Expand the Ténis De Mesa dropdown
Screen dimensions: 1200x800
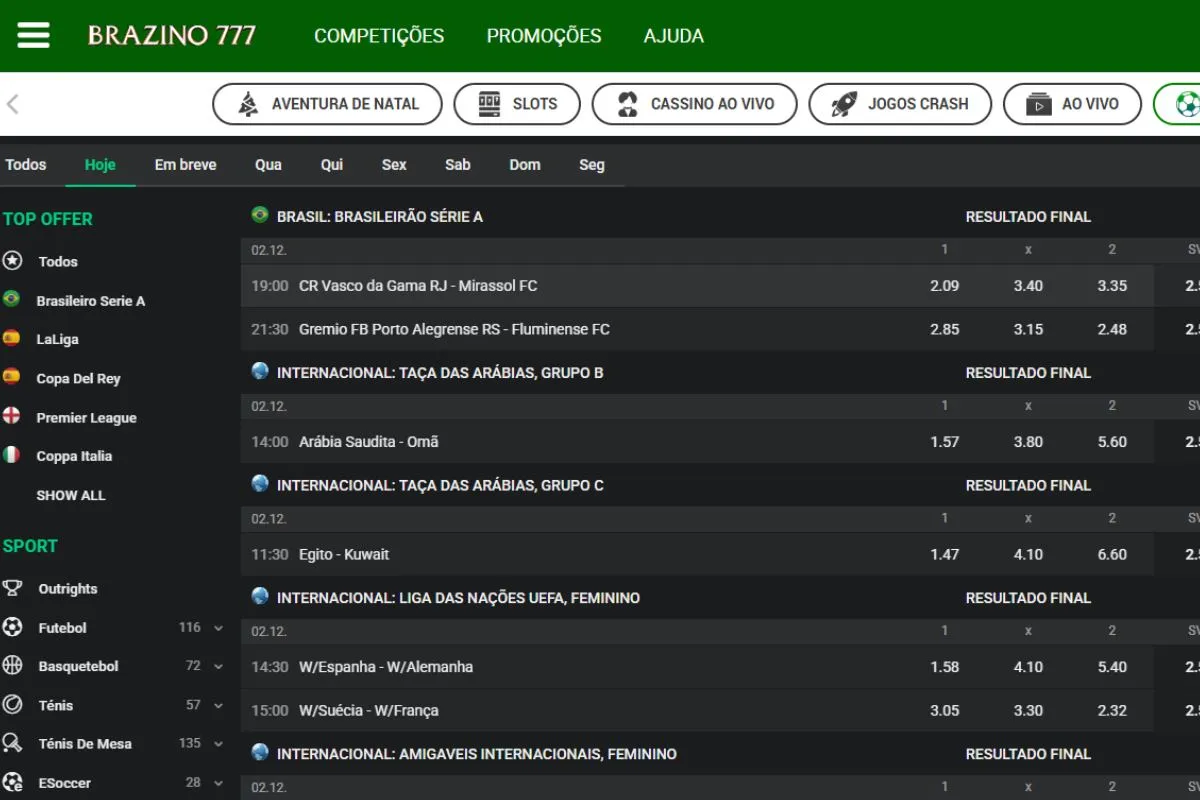click(218, 744)
